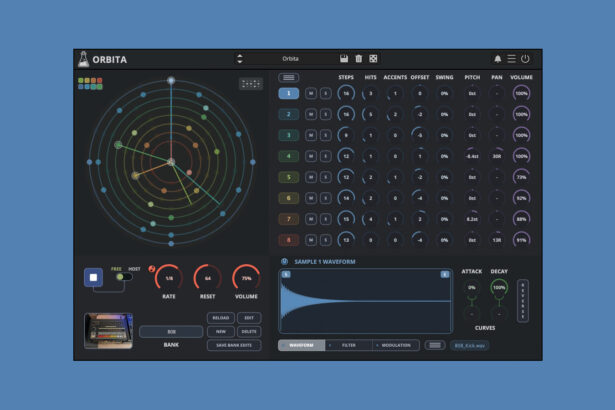
Task: Open the preset up/down arrows selector
Action: [x=240, y=58]
